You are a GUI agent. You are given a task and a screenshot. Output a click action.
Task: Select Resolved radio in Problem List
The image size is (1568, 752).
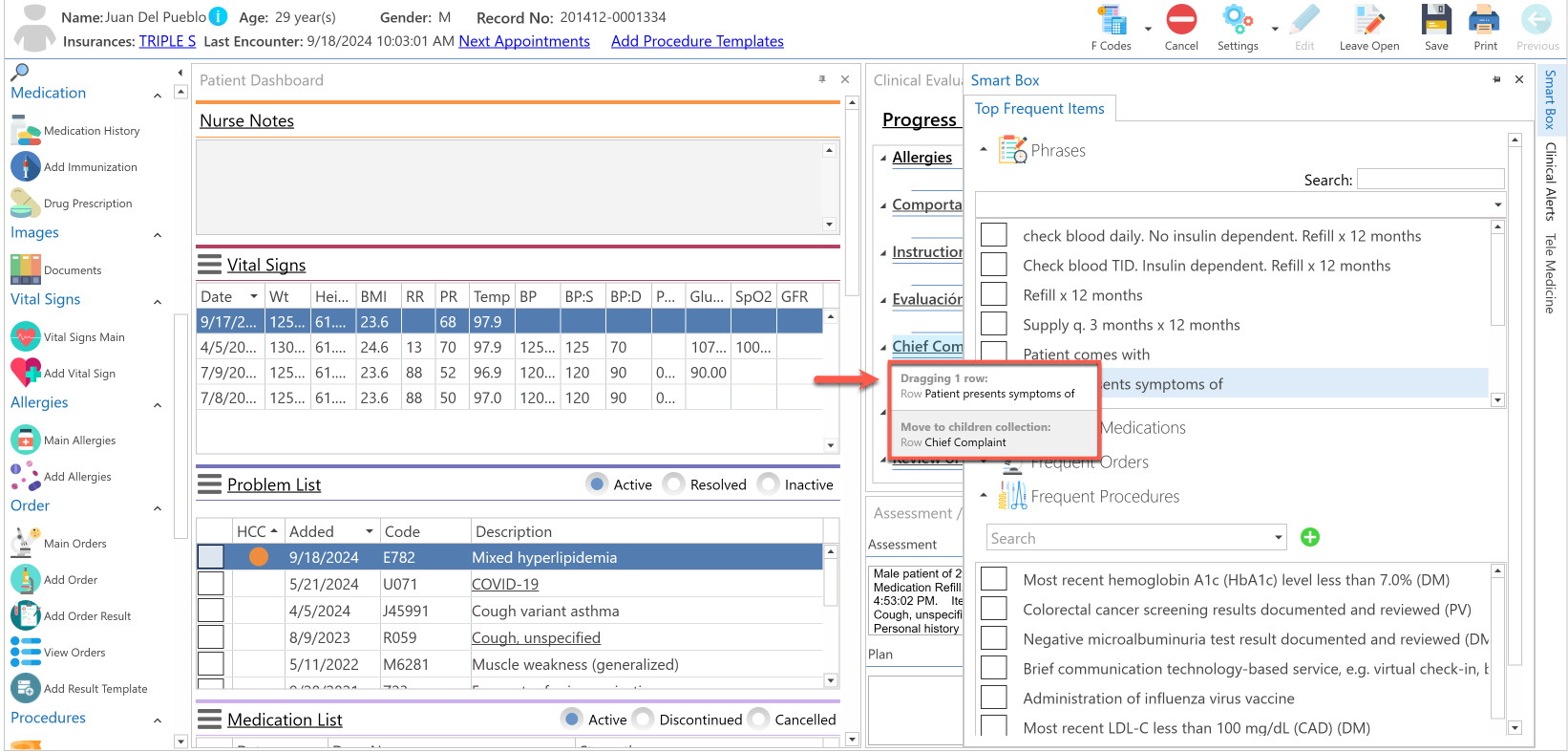674,484
